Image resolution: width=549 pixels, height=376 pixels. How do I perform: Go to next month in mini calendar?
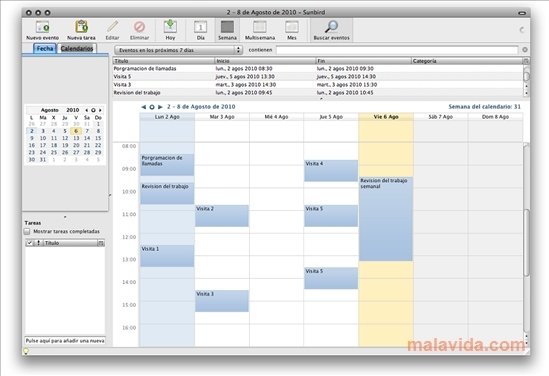[x=100, y=110]
